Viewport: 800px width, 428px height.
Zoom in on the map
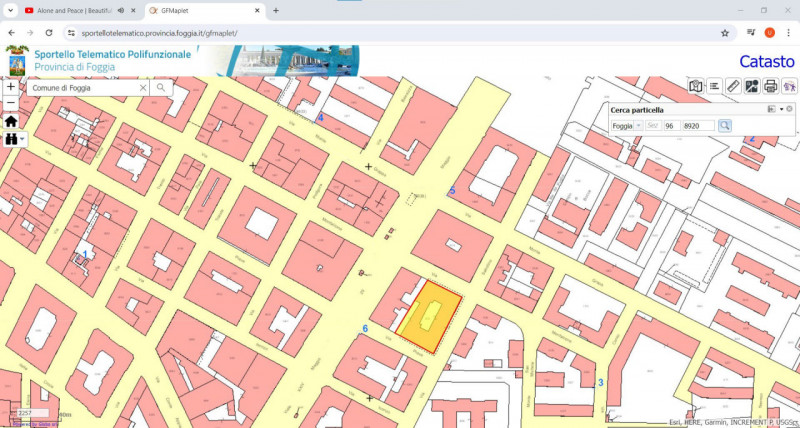point(11,87)
